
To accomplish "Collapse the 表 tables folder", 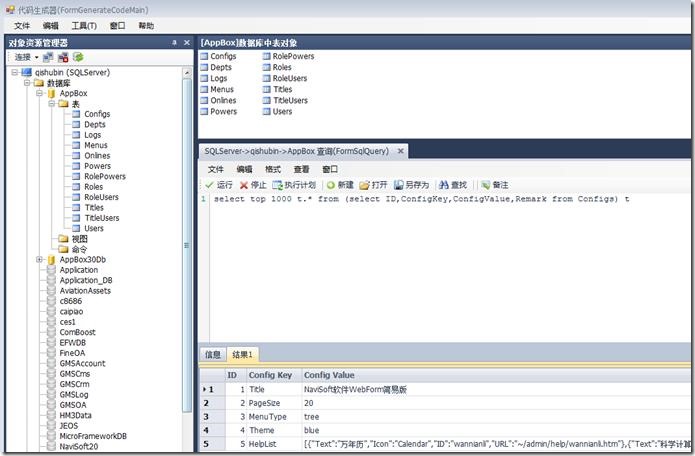I will pos(52,104).
